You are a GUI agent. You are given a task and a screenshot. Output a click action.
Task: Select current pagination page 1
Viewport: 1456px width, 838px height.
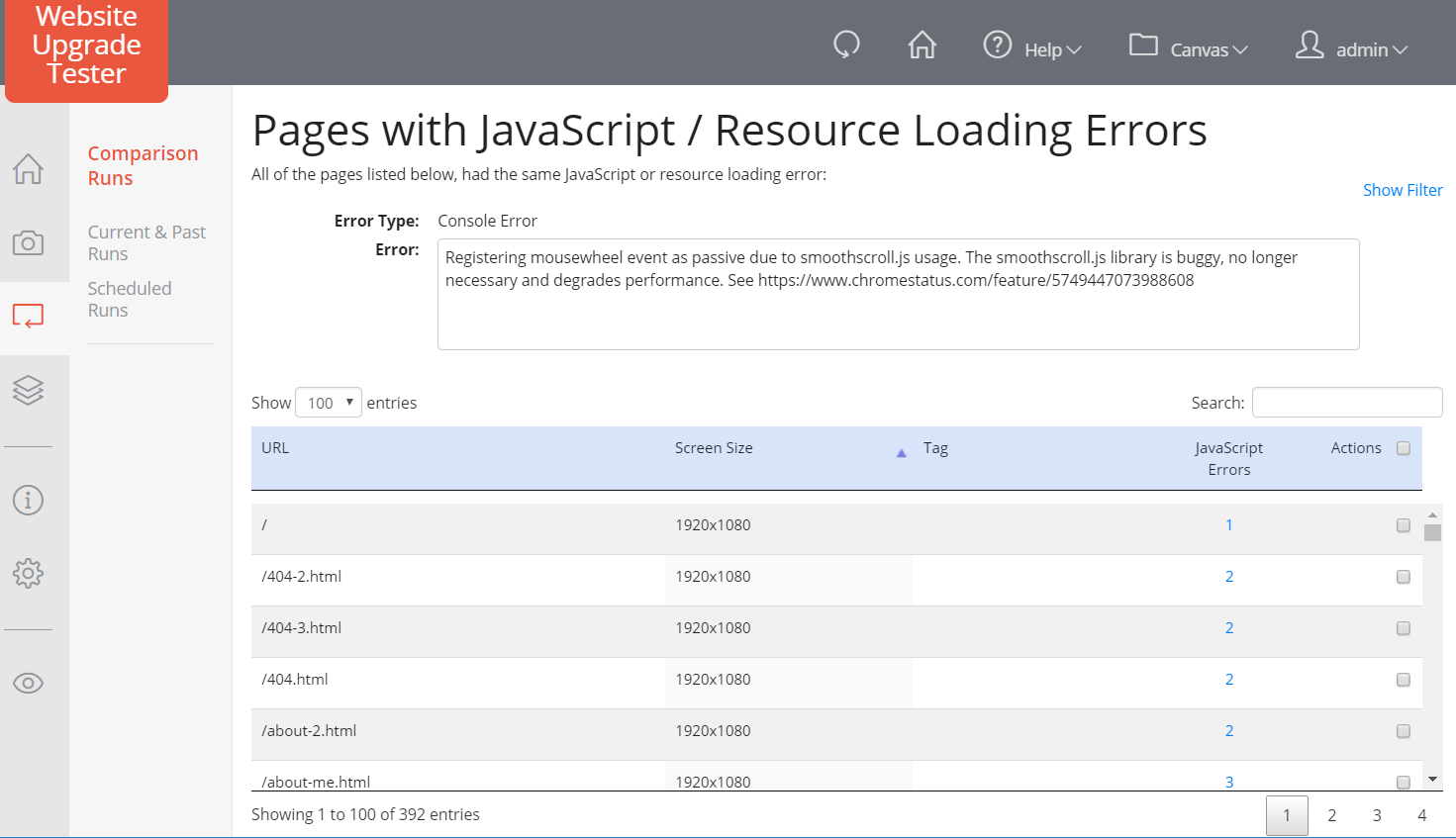pos(1287,815)
